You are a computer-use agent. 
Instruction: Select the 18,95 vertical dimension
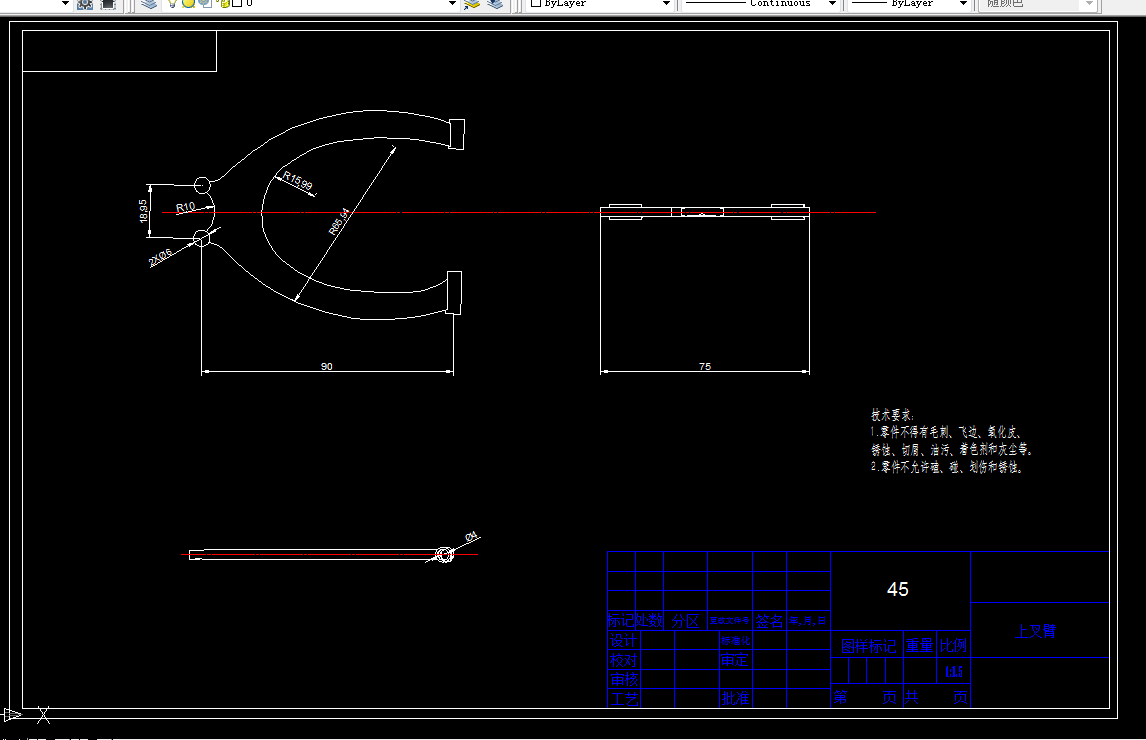tap(143, 211)
